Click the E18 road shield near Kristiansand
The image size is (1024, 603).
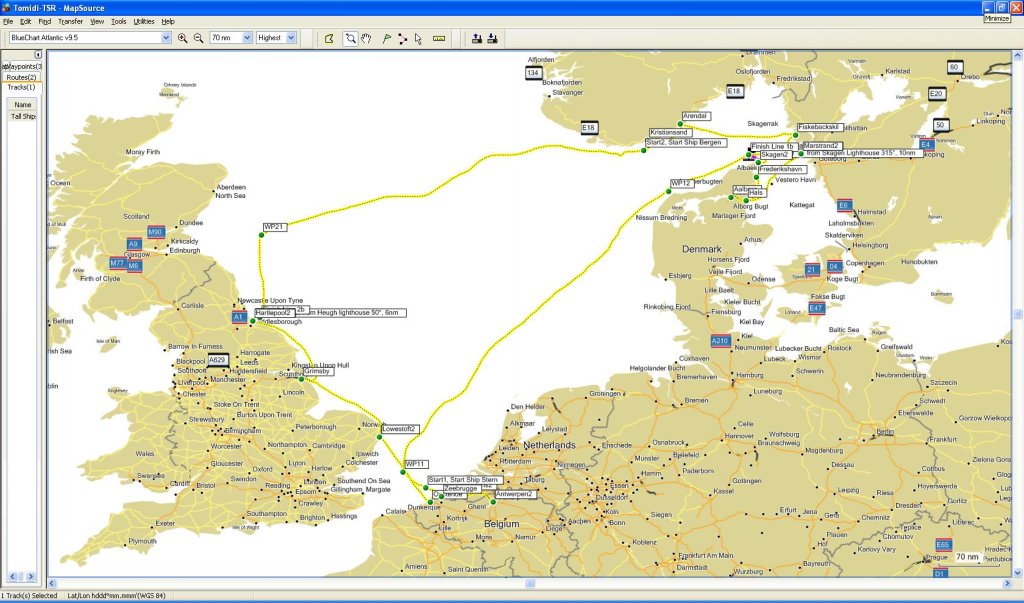tap(588, 127)
